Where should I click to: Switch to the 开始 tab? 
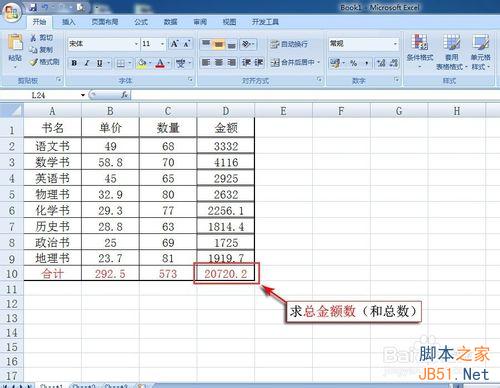(39, 22)
